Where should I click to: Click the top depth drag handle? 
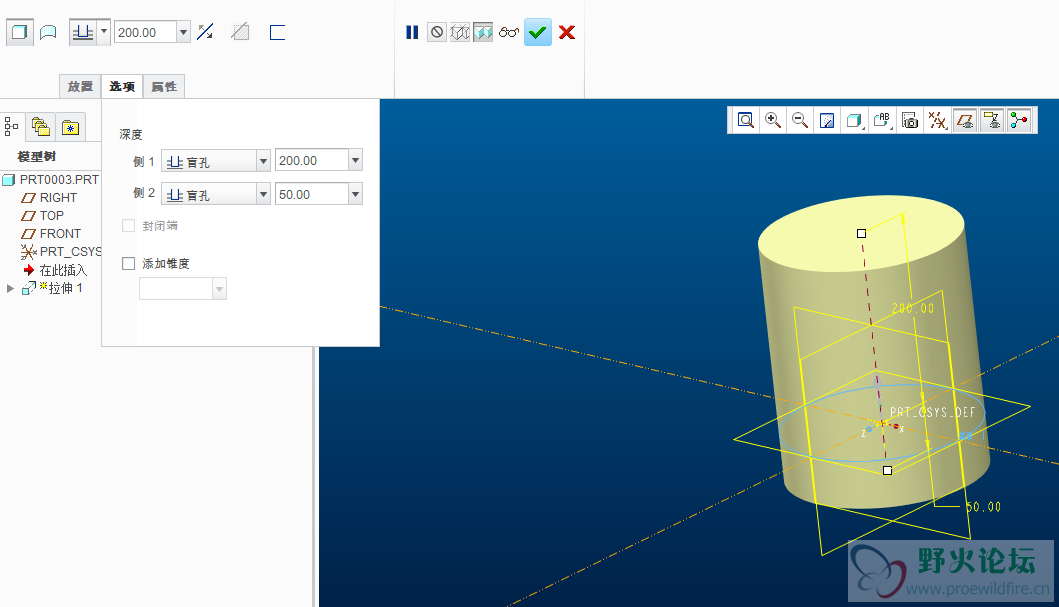click(861, 234)
